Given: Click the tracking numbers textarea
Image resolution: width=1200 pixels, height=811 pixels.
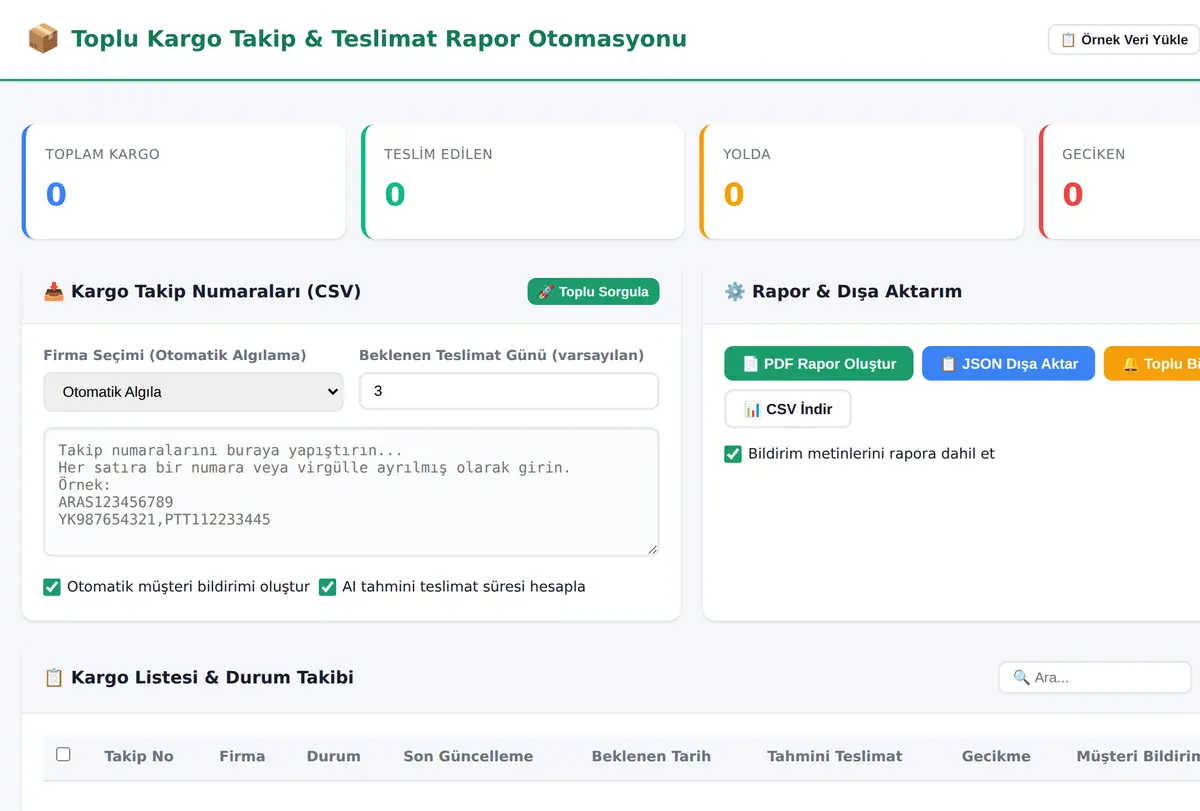Looking at the screenshot, I should (x=351, y=492).
